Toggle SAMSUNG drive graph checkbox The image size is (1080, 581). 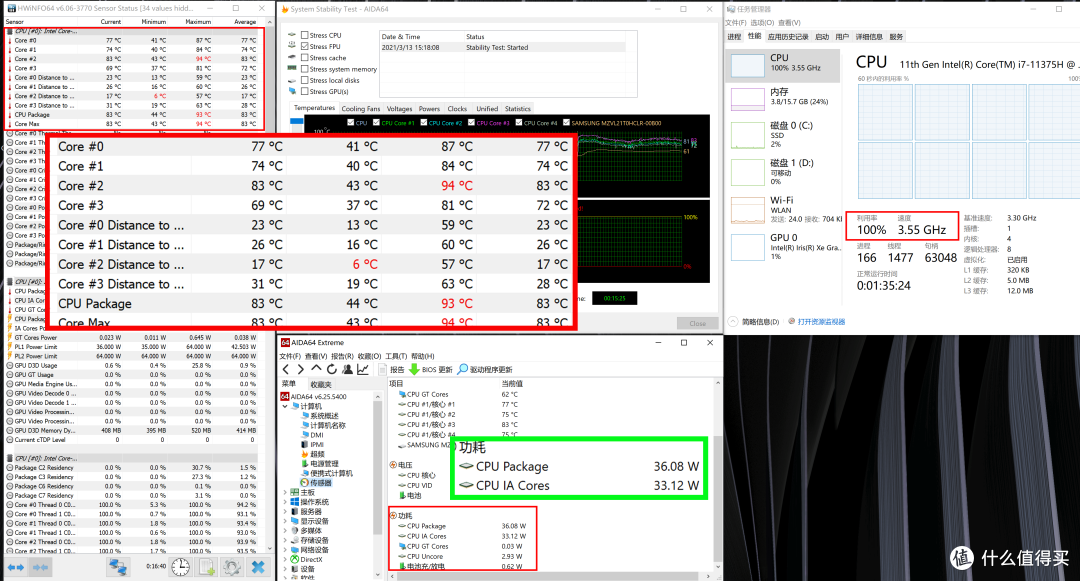click(x=566, y=123)
